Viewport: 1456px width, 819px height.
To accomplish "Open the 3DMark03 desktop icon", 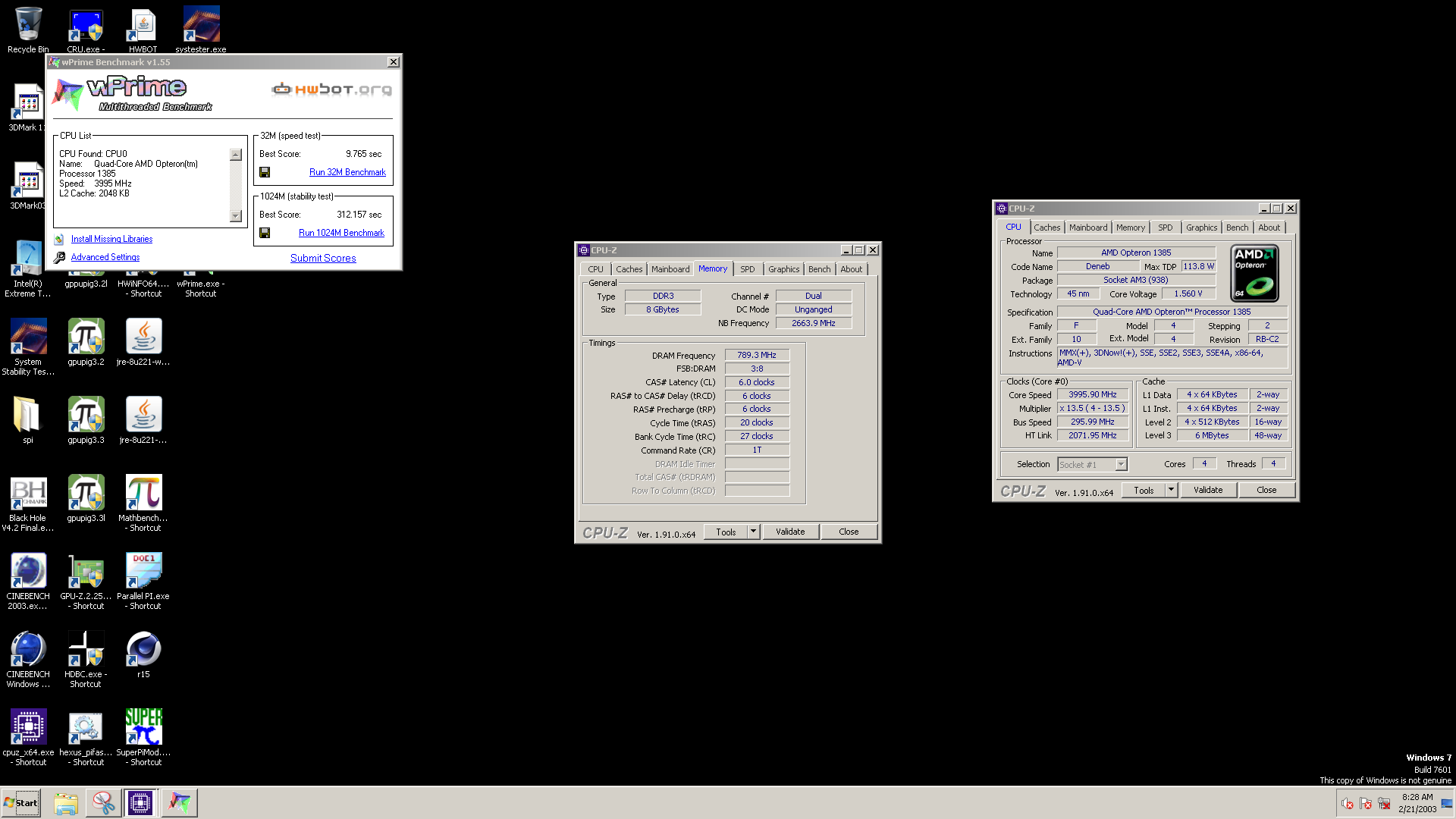I will pos(28,186).
